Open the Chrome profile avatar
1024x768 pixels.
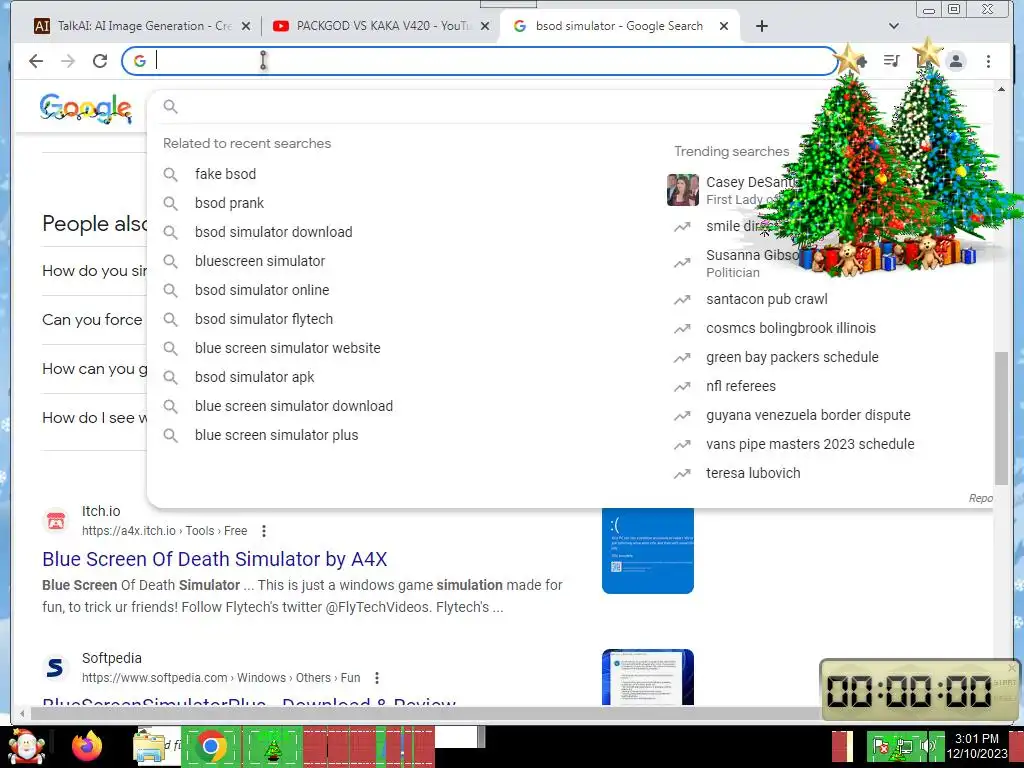955,61
